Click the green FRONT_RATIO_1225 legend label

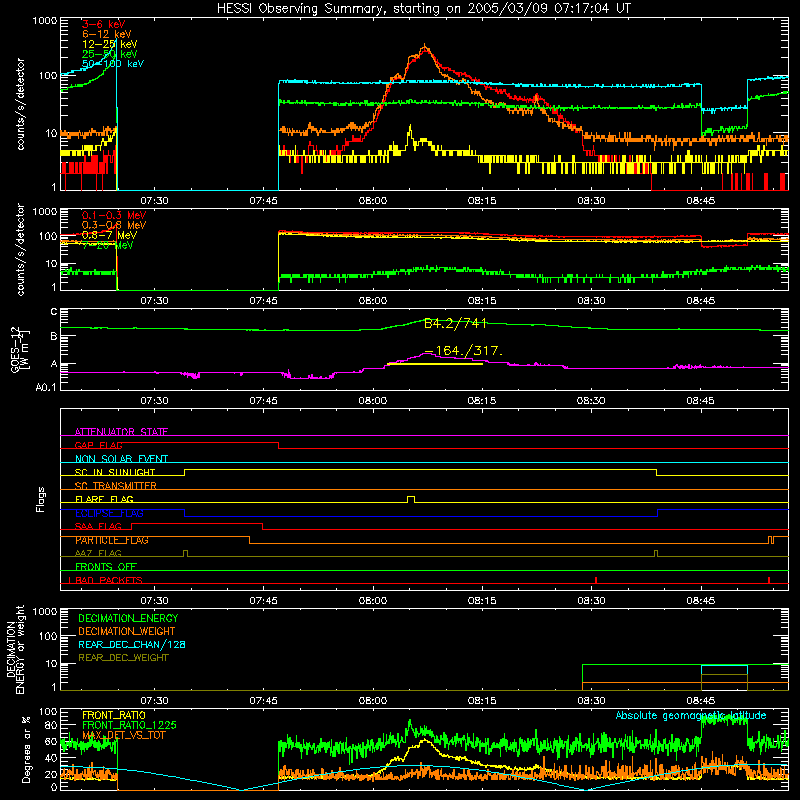(129, 725)
